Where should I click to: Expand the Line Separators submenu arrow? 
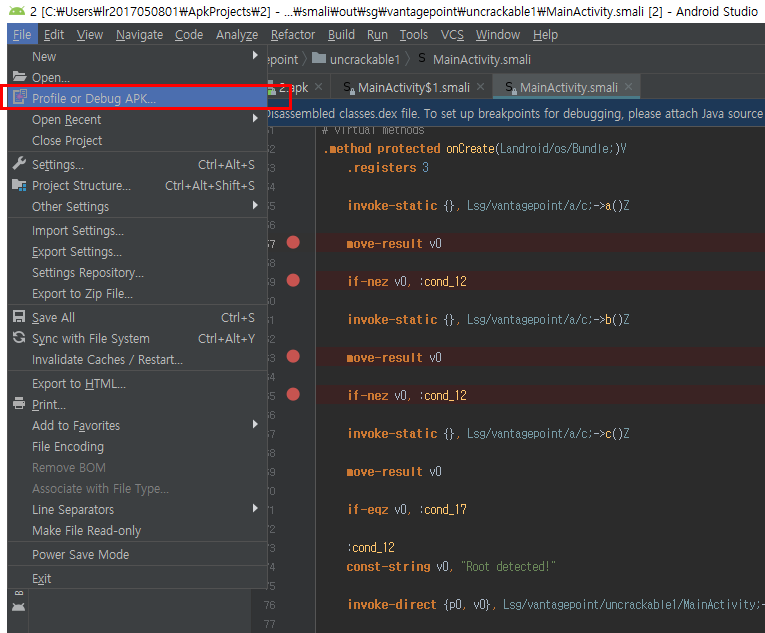pos(255,509)
